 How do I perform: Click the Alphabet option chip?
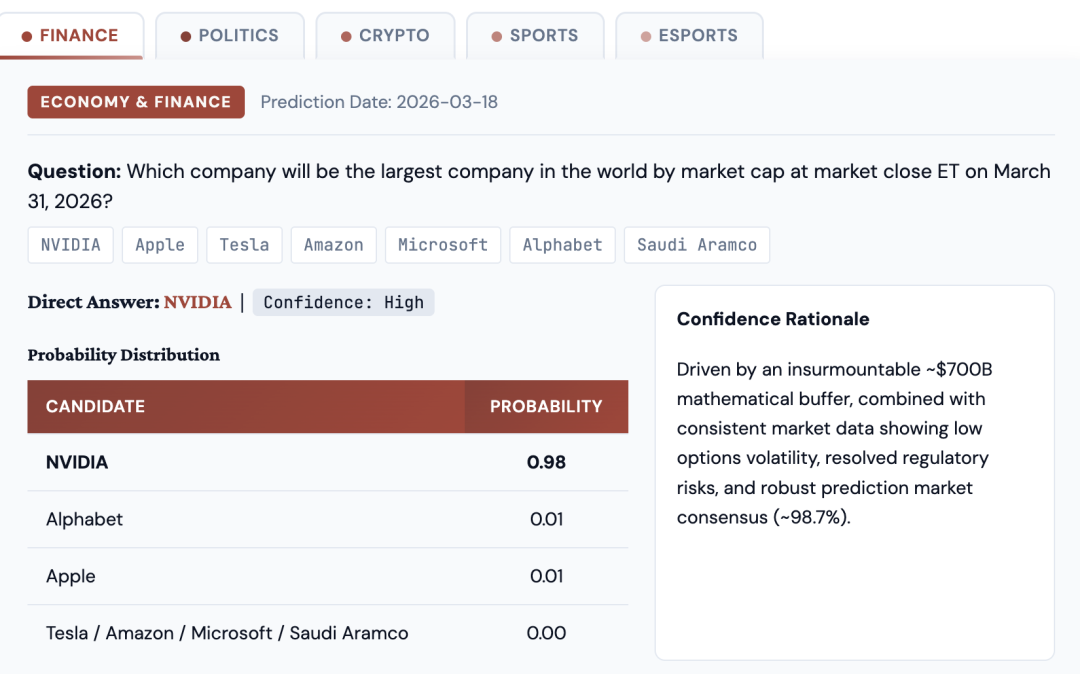(x=562, y=245)
